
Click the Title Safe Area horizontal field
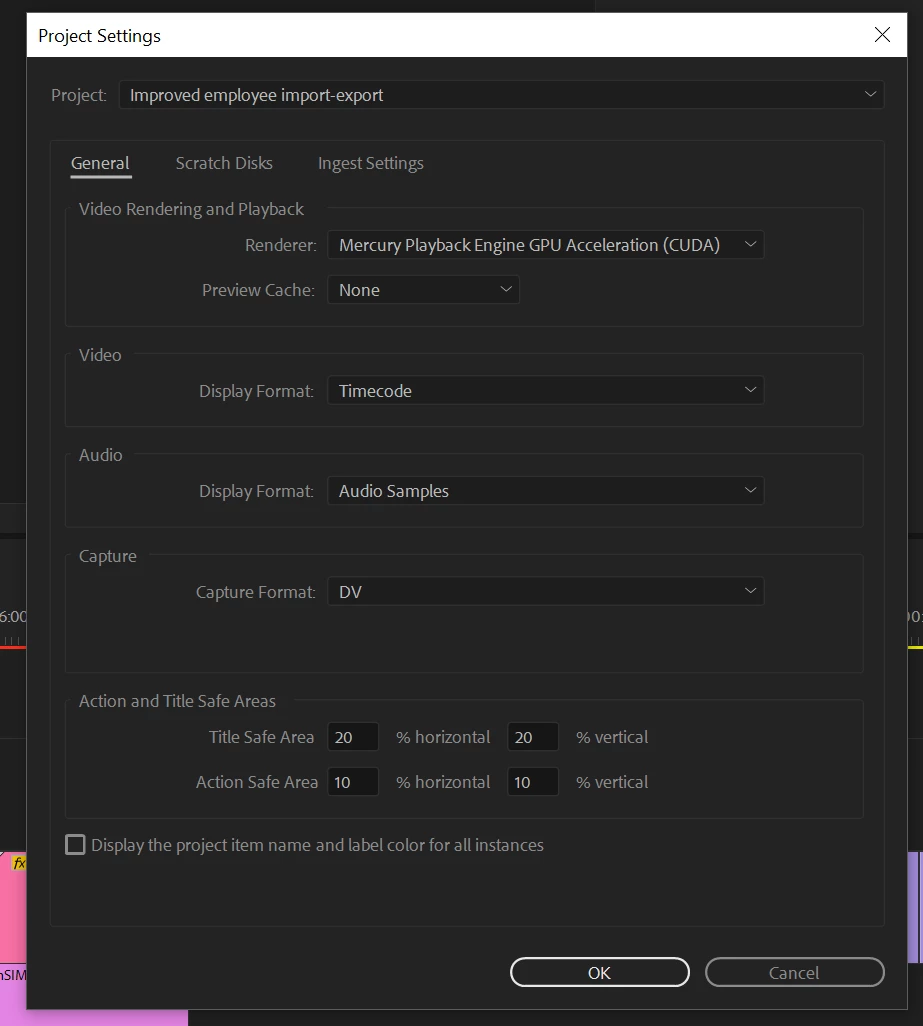coord(353,737)
